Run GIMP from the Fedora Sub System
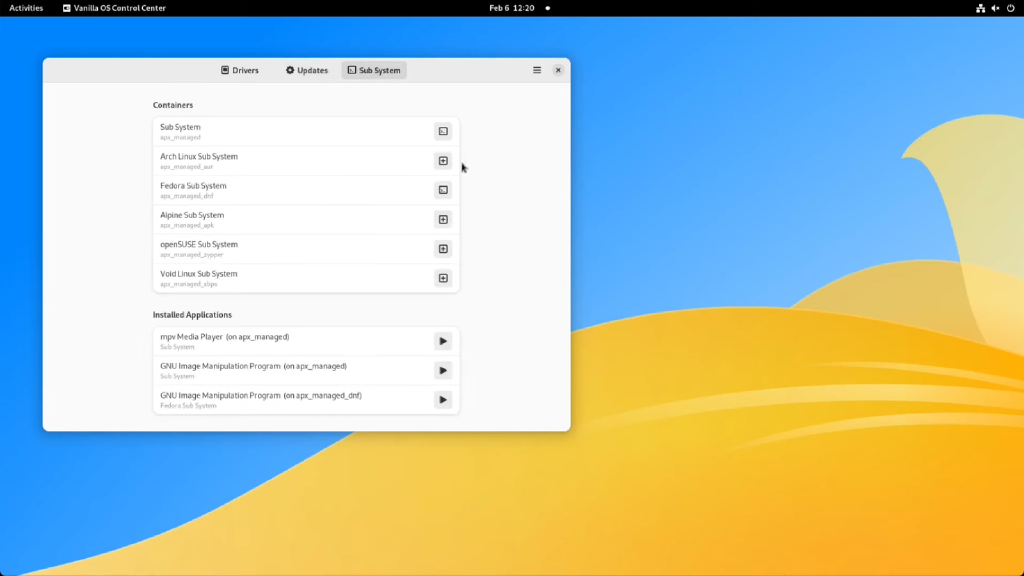 tap(443, 399)
